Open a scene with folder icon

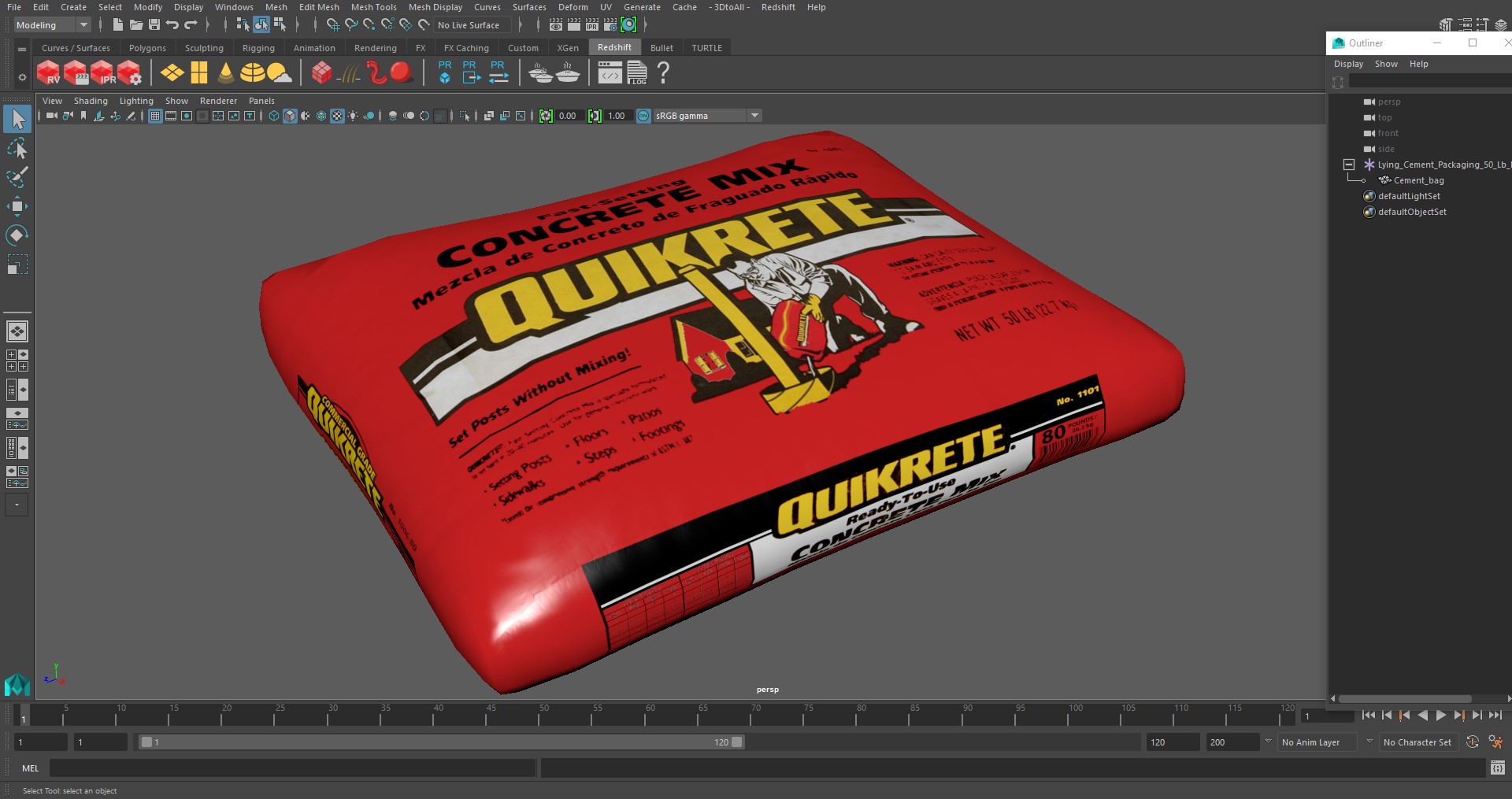(135, 25)
